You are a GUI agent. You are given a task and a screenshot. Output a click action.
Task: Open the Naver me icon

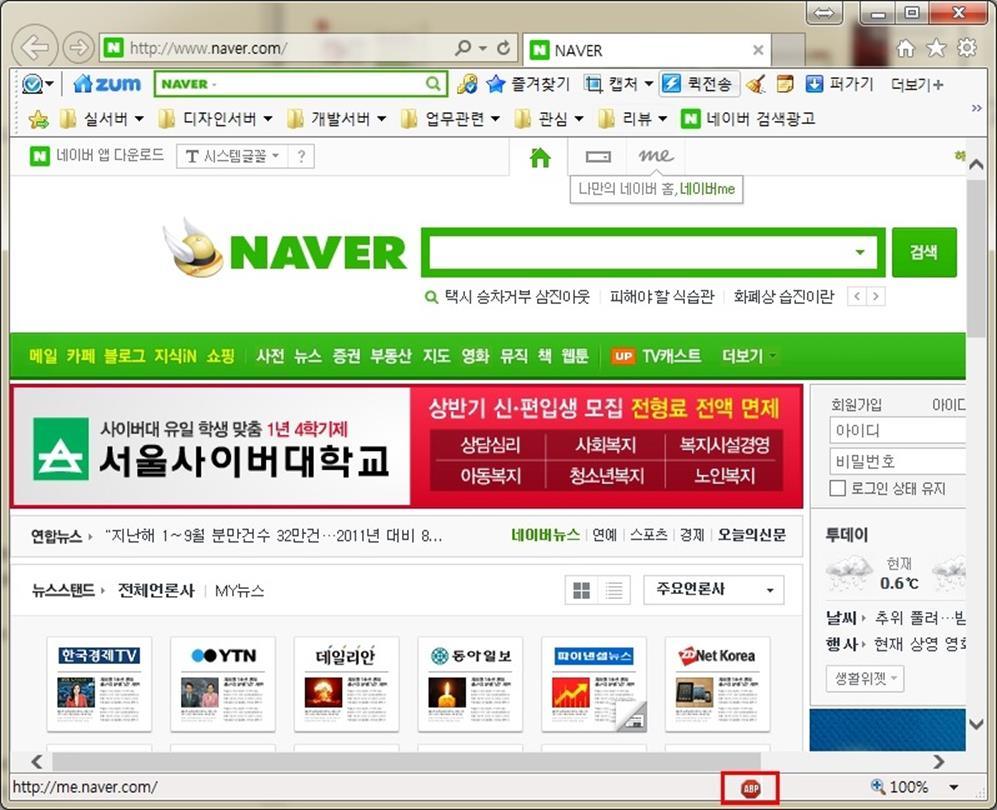pos(656,156)
